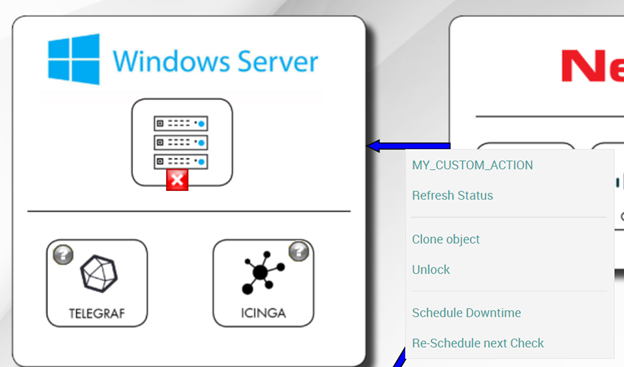
Task: Click the unknown status badge on ICINGA
Action: click(299, 251)
